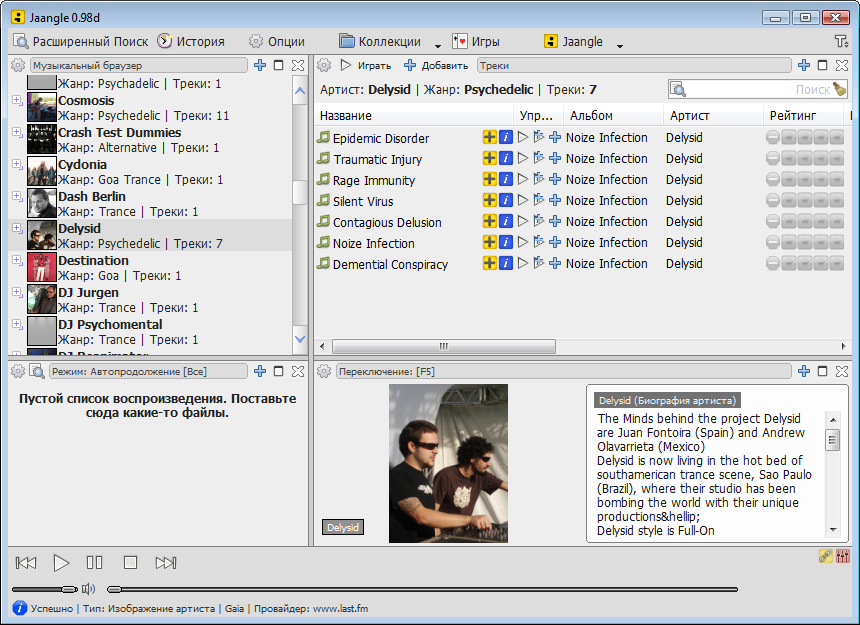
Task: Click the Режим: Автопродолжение [Все] button
Action: [148, 371]
